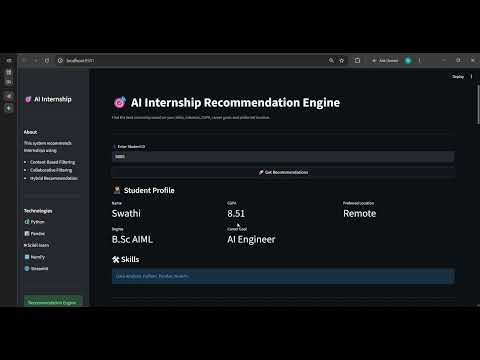Bookmark this page with the star icon

(341, 60)
